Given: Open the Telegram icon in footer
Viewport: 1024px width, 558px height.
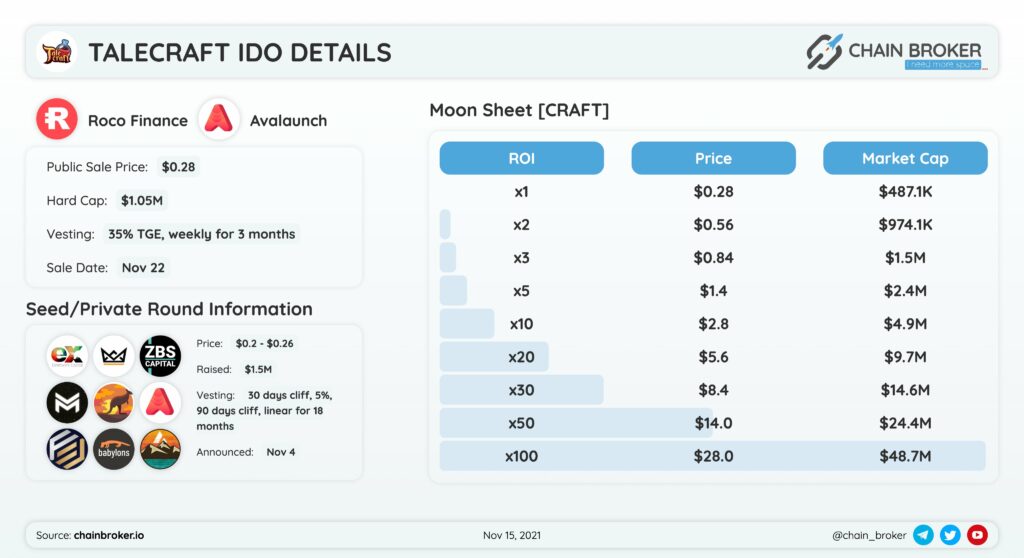Looking at the screenshot, I should click(x=923, y=534).
